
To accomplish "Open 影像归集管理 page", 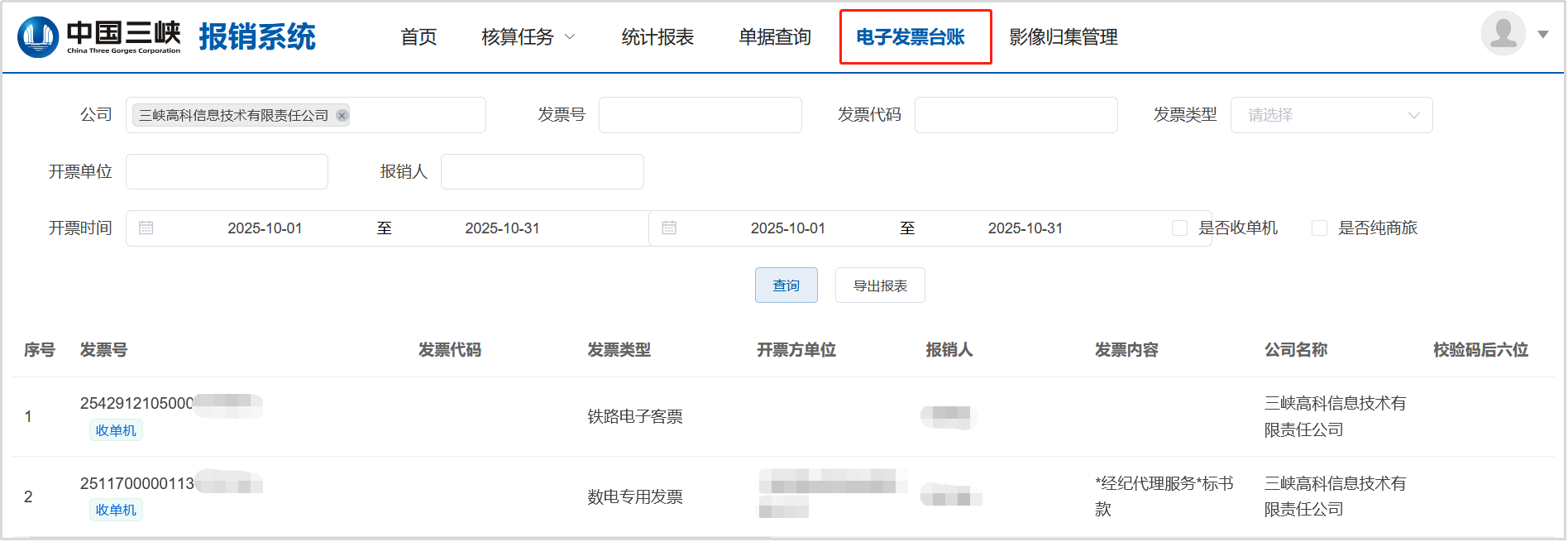I will (1064, 37).
